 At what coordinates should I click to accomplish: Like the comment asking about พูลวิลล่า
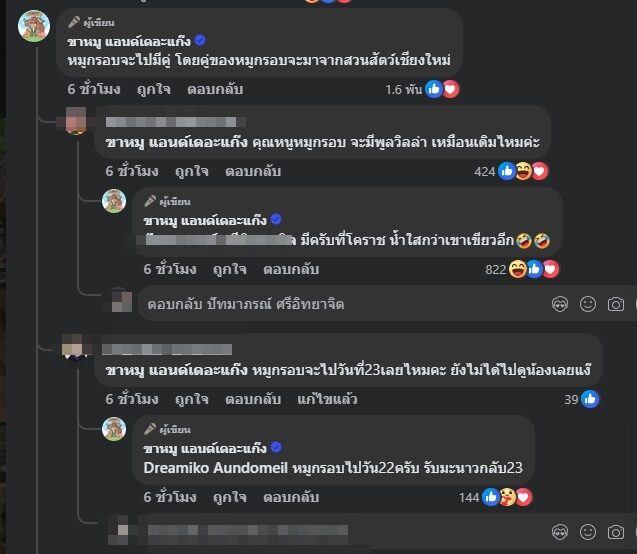click(191, 171)
